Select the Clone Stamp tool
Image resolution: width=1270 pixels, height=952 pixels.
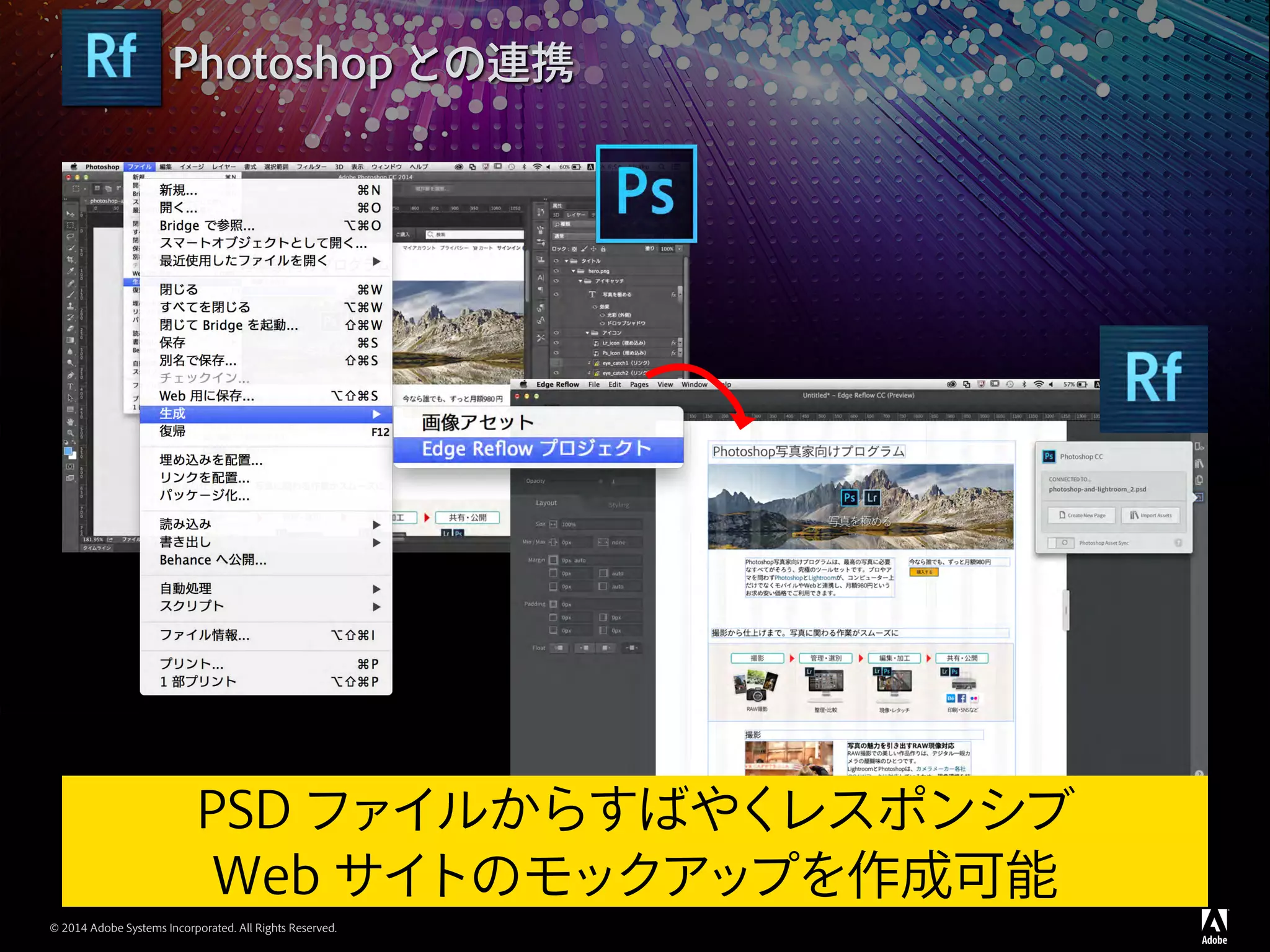(70, 306)
